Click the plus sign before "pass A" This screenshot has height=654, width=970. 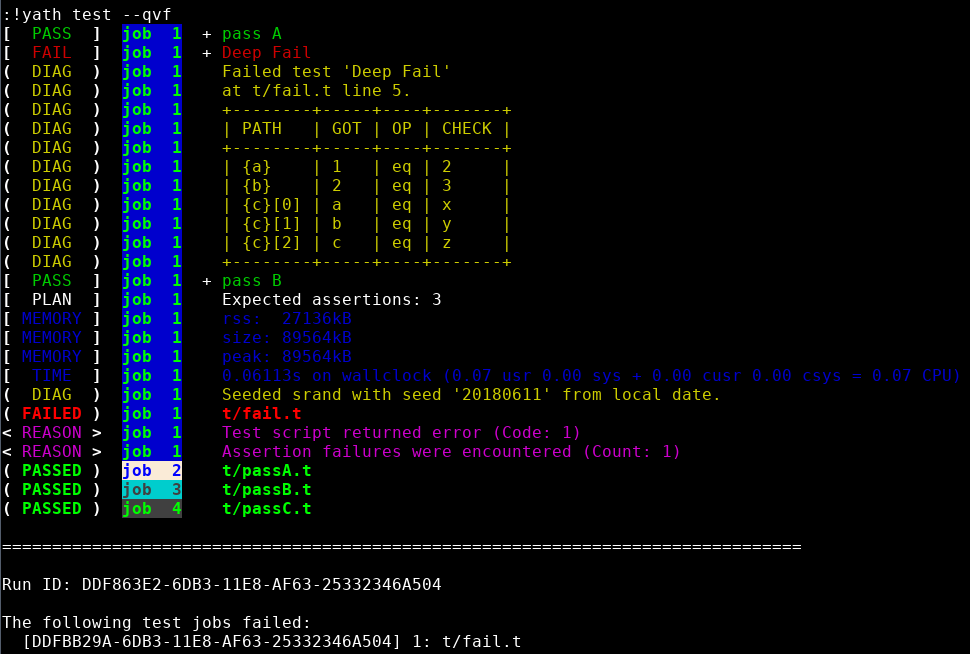tap(207, 34)
